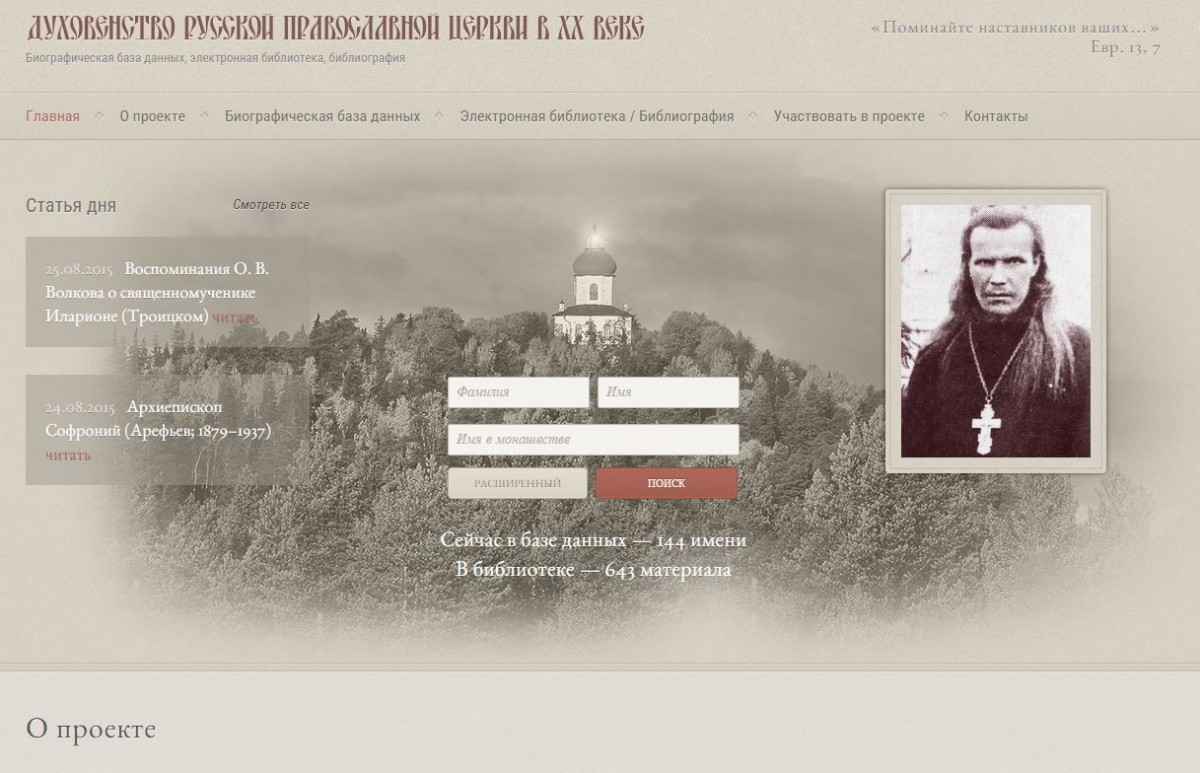The width and height of the screenshot is (1200, 773).
Task: Expand the Расширенный search options
Action: [x=517, y=483]
